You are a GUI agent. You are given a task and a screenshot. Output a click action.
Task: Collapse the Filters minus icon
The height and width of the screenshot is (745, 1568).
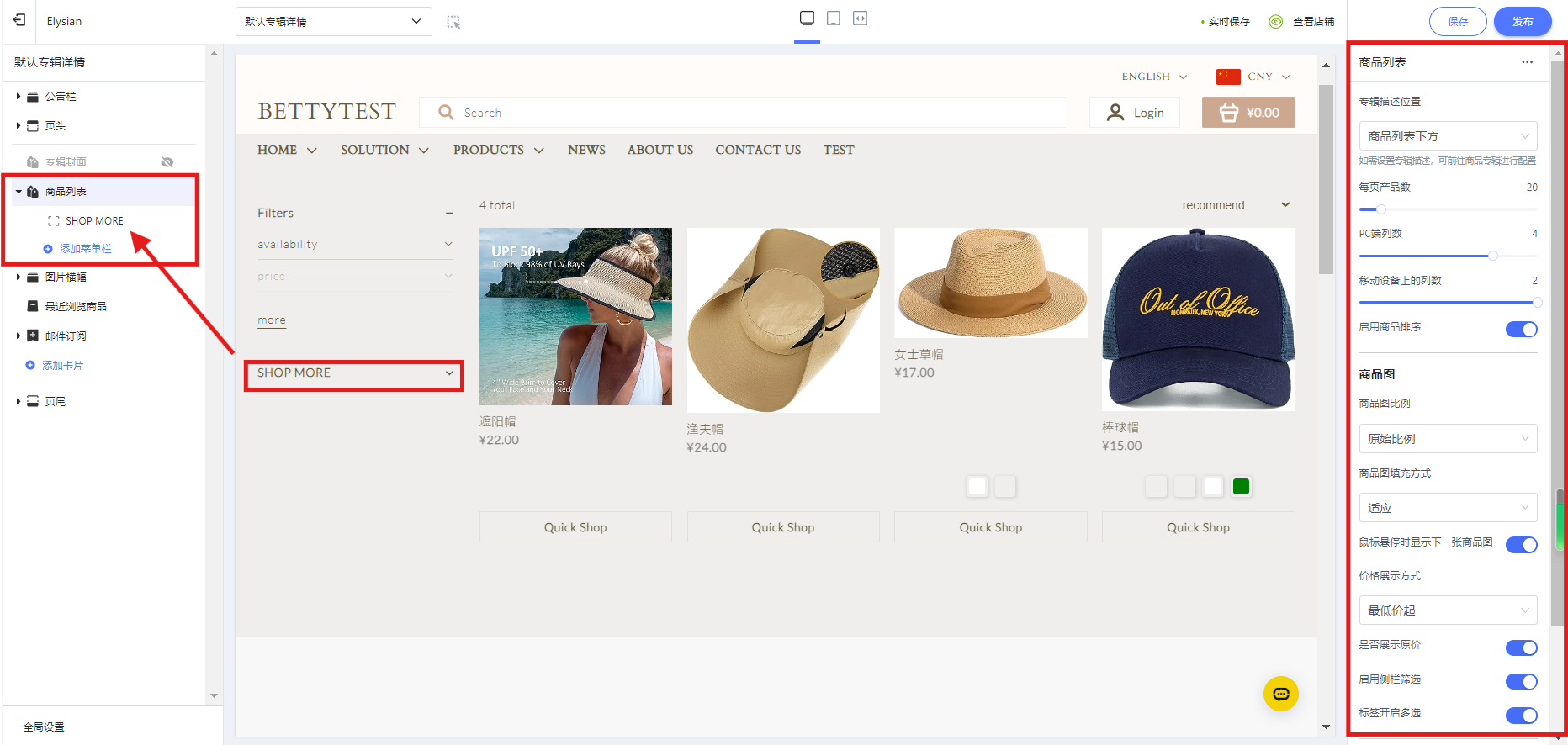(449, 214)
